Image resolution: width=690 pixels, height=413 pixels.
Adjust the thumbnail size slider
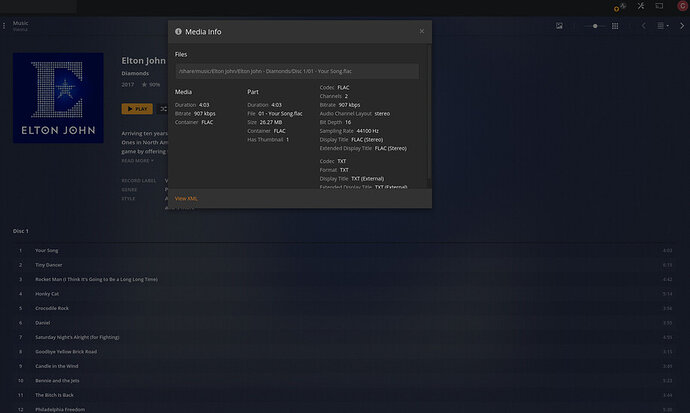tap(595, 26)
